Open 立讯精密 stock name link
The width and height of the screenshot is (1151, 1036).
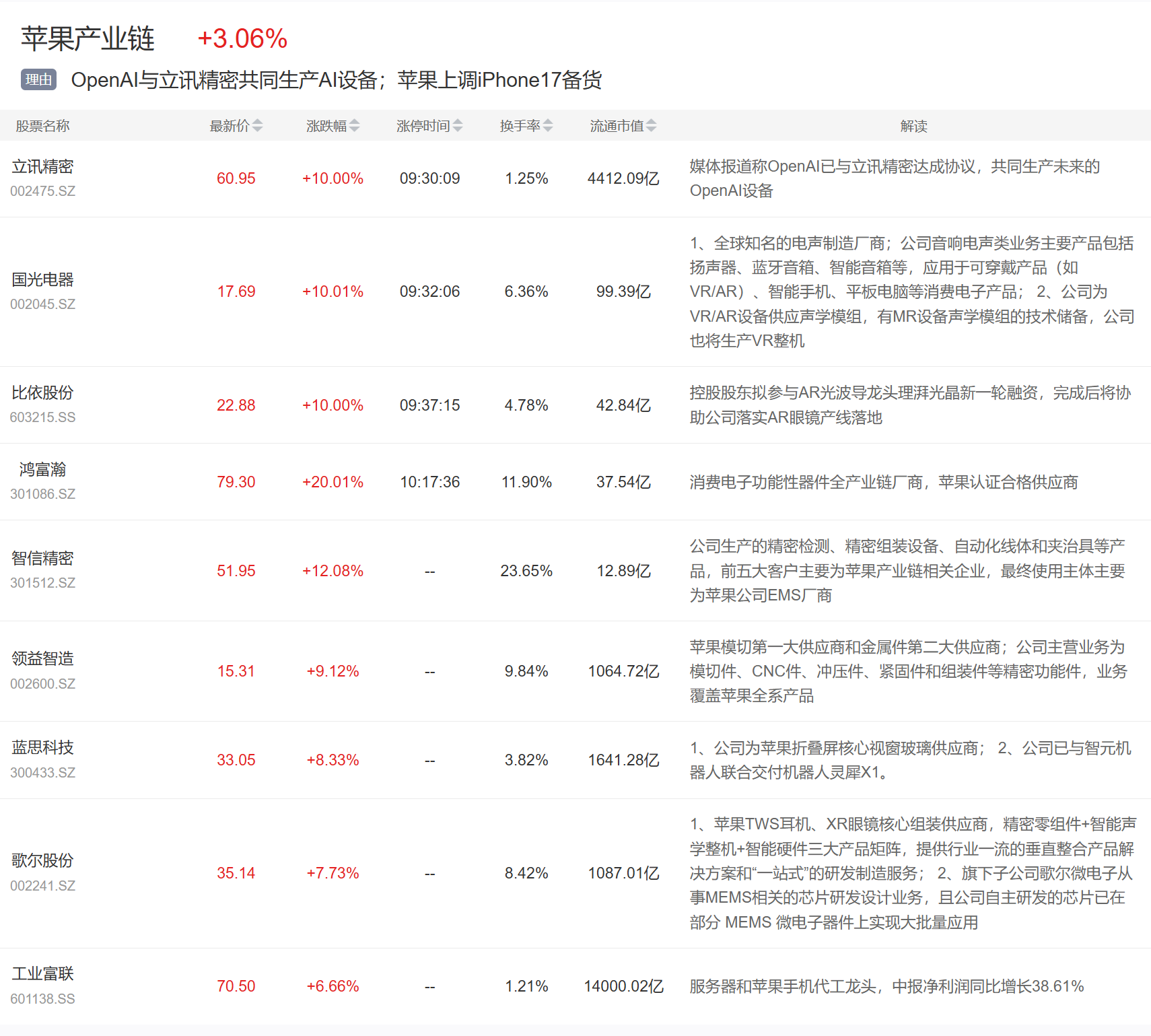(42, 166)
